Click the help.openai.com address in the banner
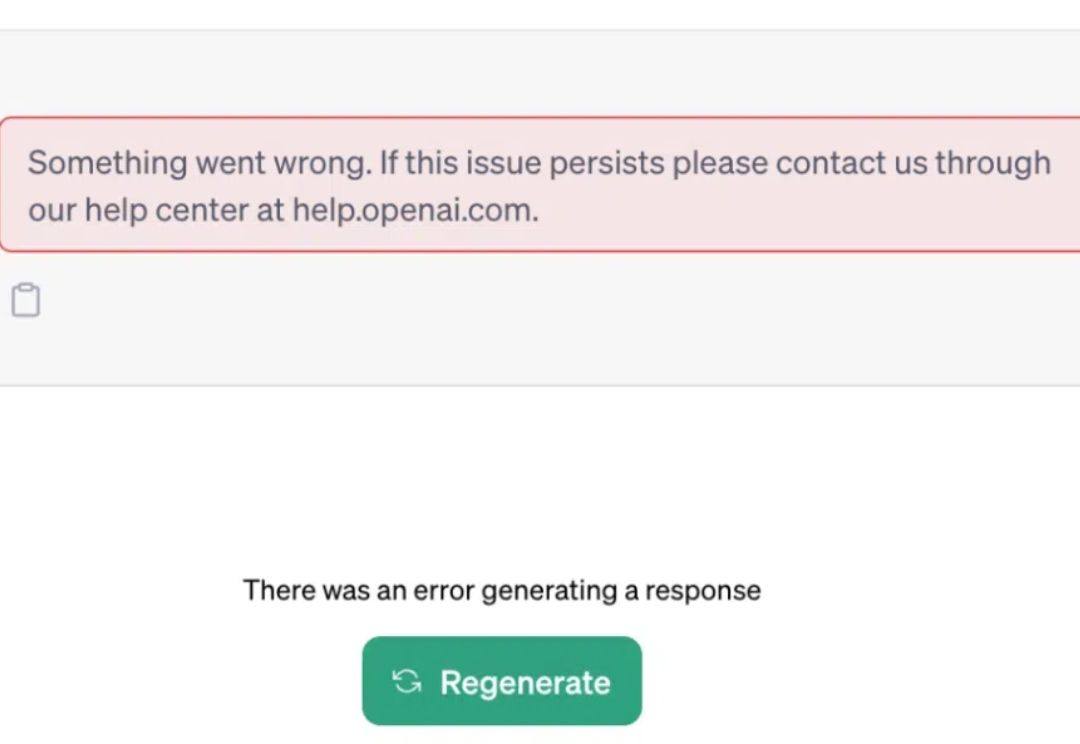This screenshot has width=1080, height=744. (x=415, y=209)
